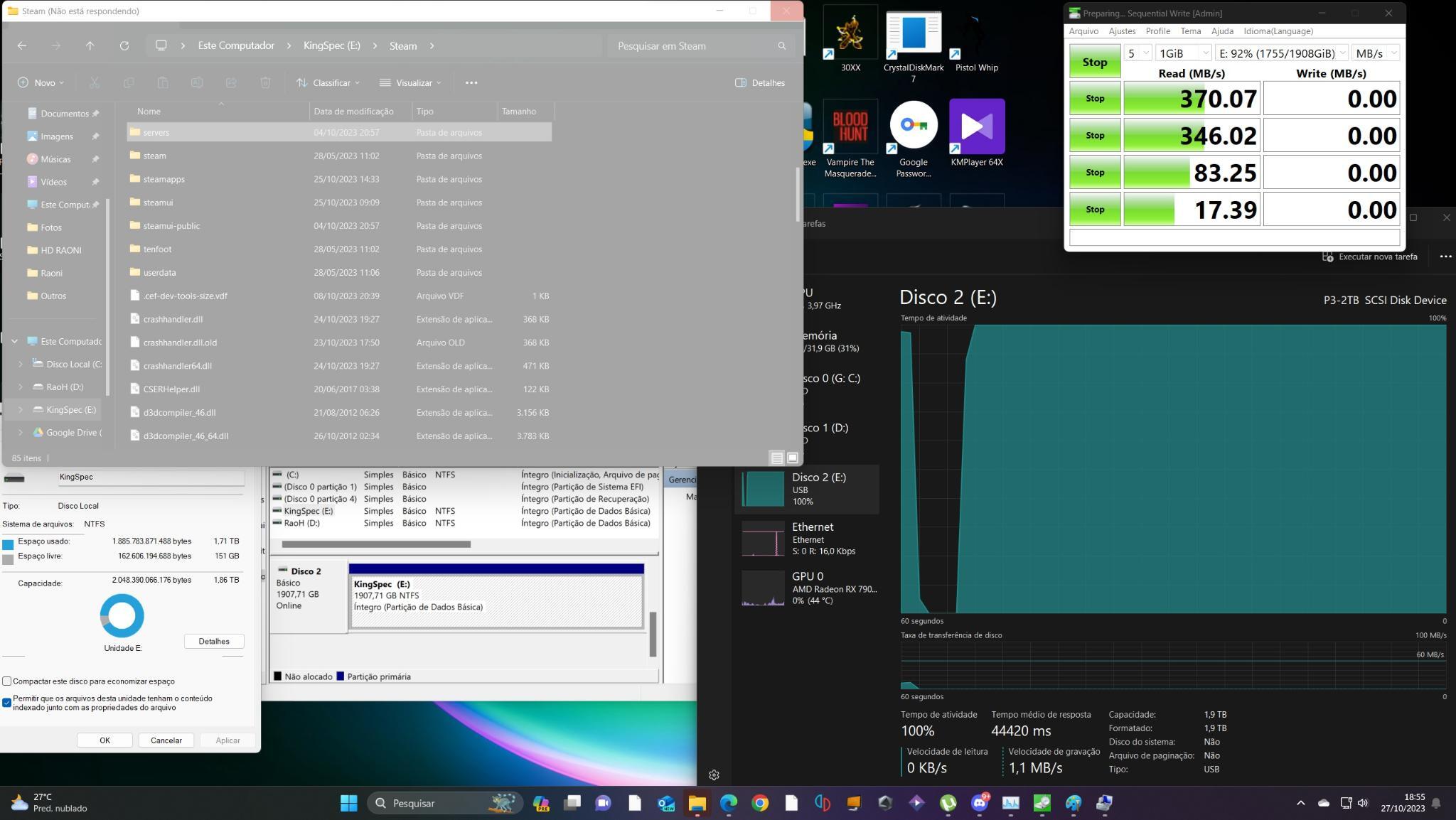
Task: Click KingSpec (E:) breadcrumb segment
Action: point(331,45)
